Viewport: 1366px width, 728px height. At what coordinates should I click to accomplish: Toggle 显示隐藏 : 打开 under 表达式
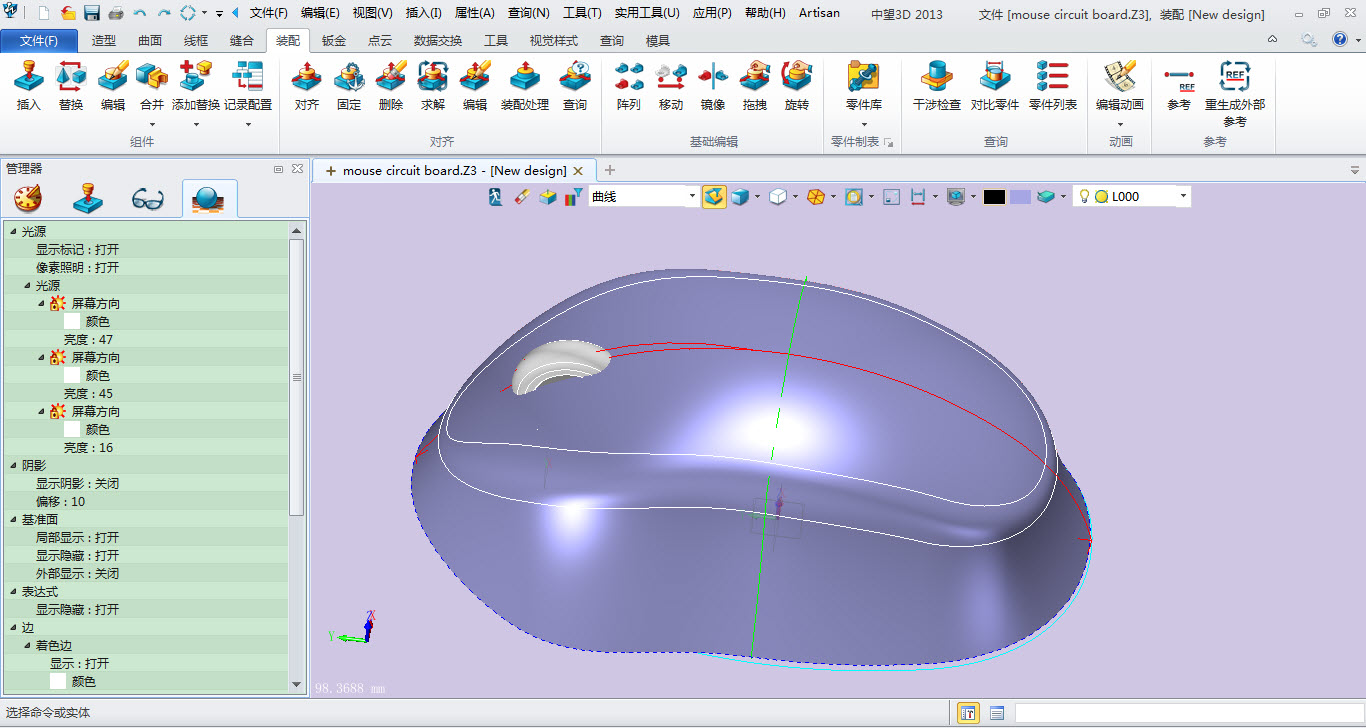(x=77, y=609)
